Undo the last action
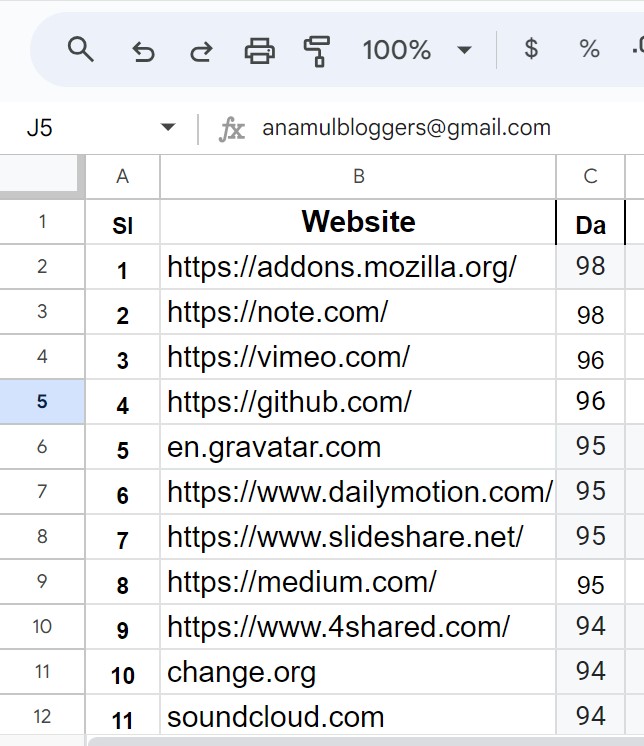 point(143,50)
